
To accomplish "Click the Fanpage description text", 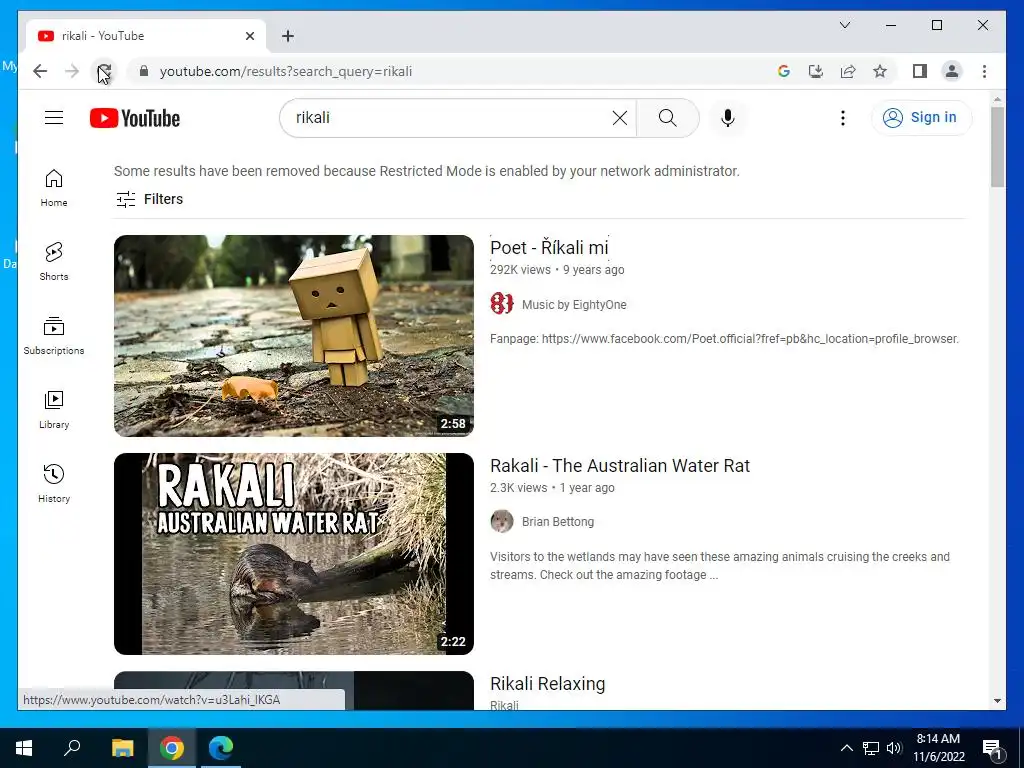I will coord(724,339).
